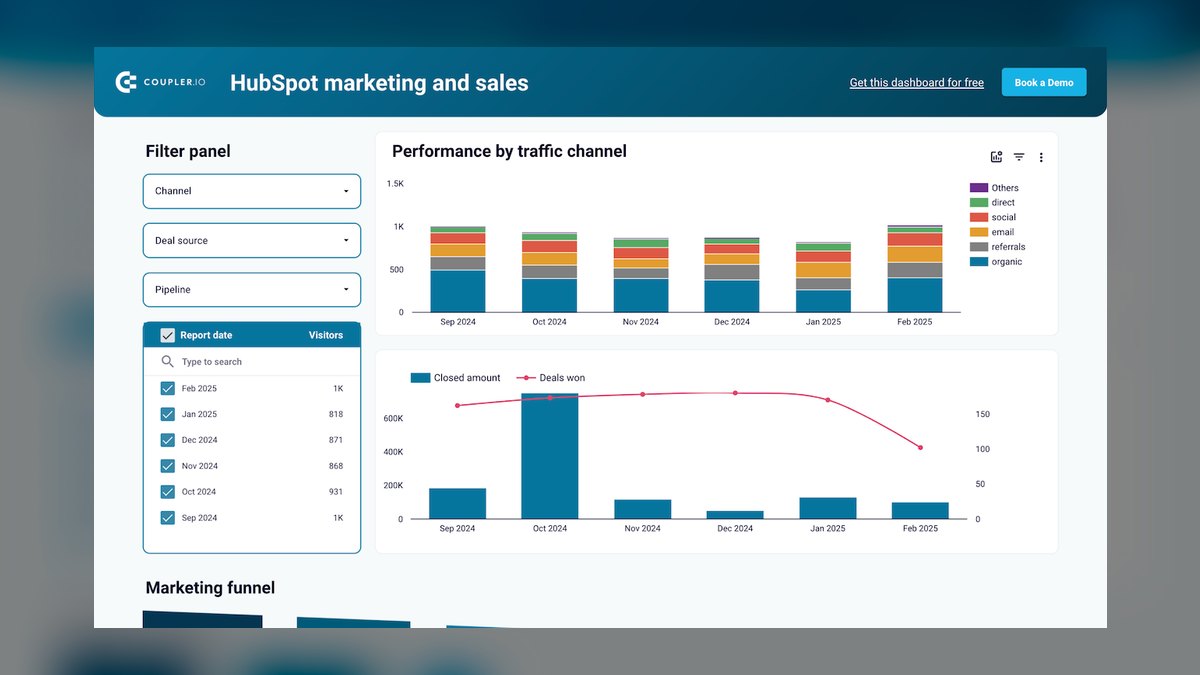Toggle the Report date select-all checkbox
Screen dimensions: 1200x675
point(167,335)
